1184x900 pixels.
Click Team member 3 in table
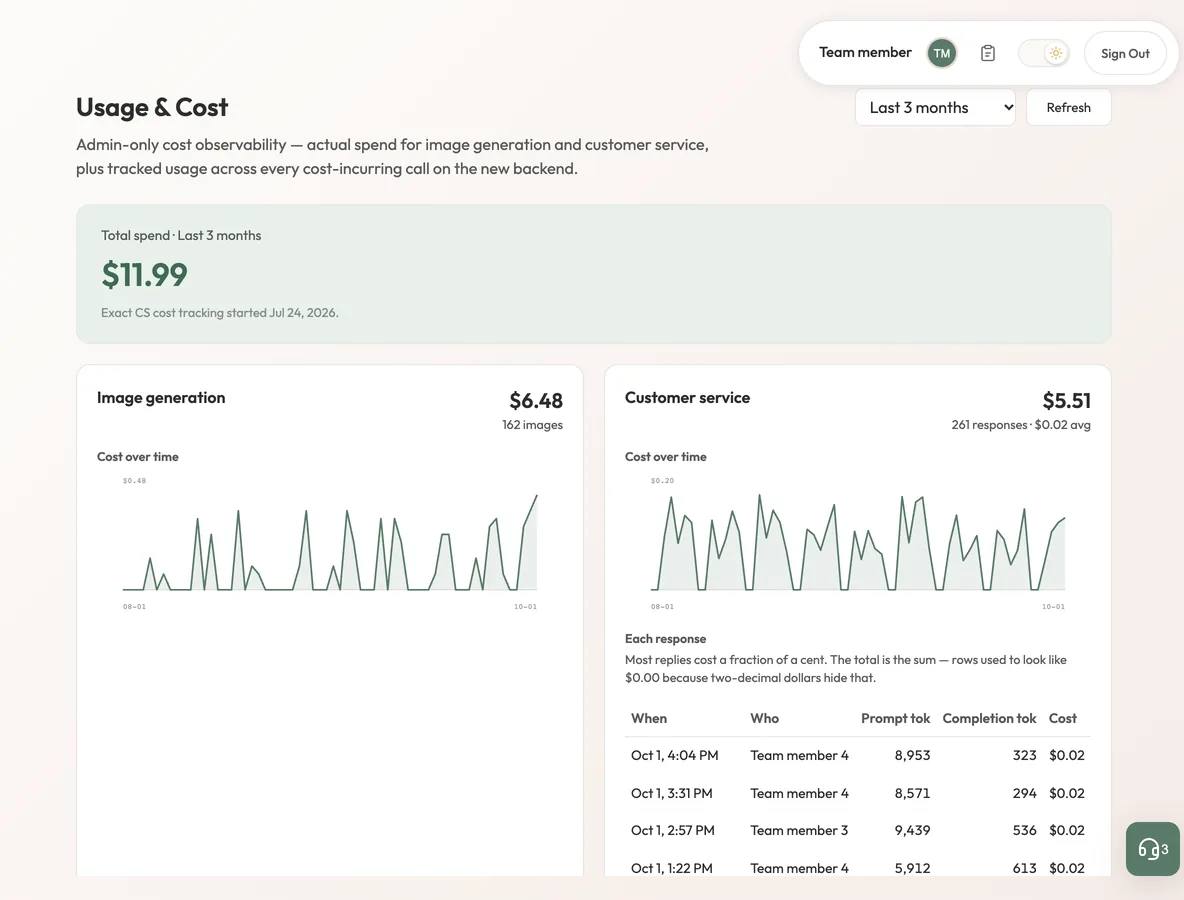[x=799, y=830]
